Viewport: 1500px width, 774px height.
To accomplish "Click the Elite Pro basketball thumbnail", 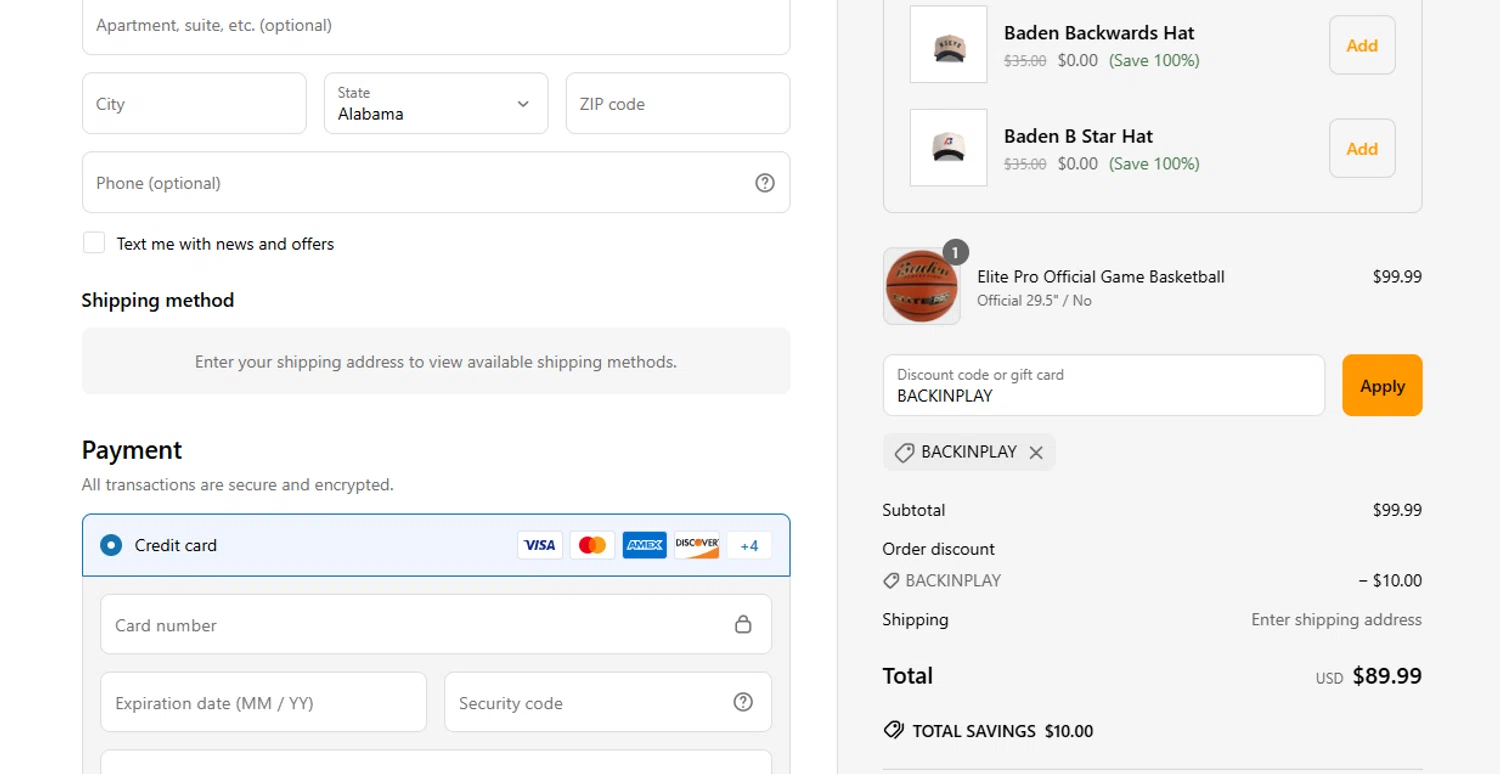I will pyautogui.click(x=921, y=287).
